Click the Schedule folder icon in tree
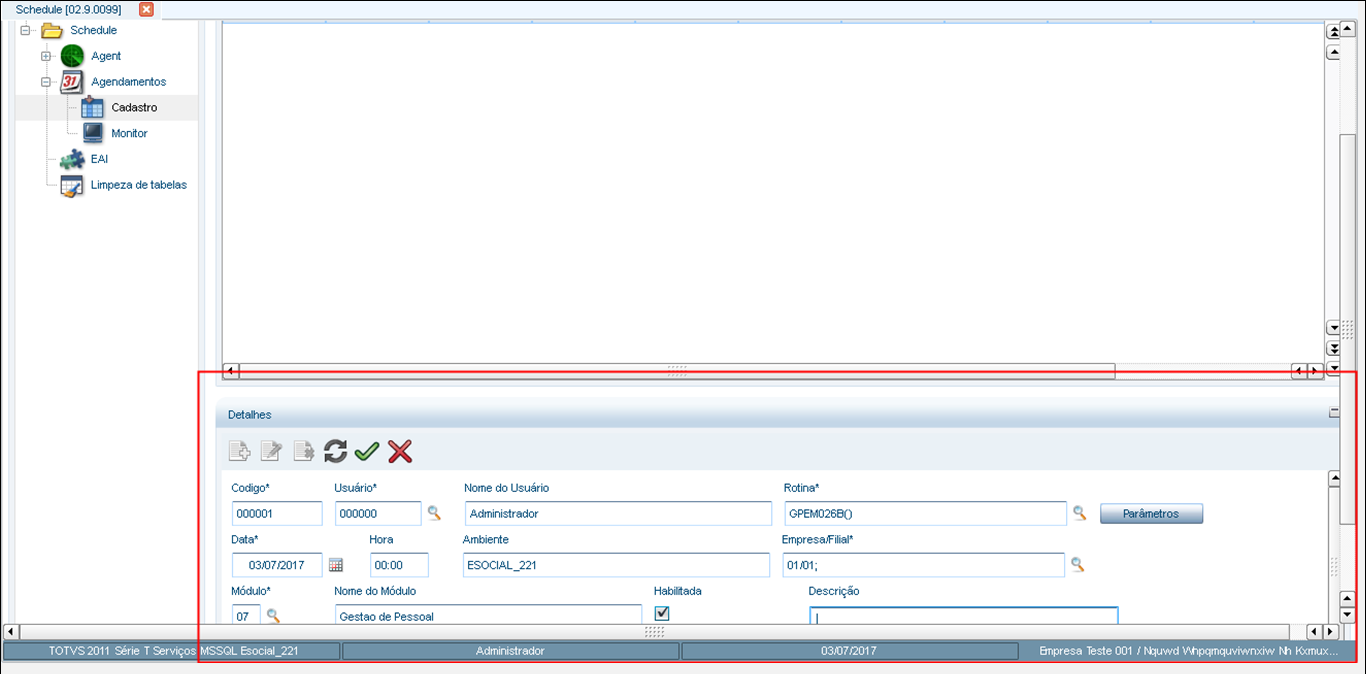The width and height of the screenshot is (1366, 674). (x=52, y=30)
